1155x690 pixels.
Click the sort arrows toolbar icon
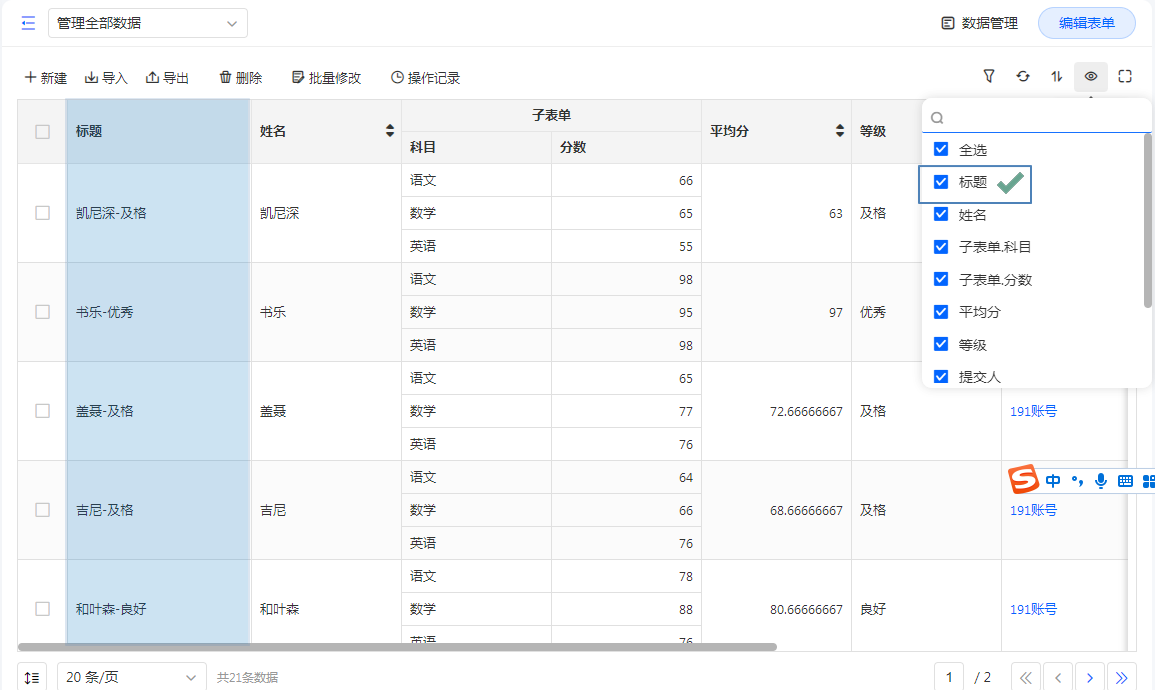pos(1057,76)
